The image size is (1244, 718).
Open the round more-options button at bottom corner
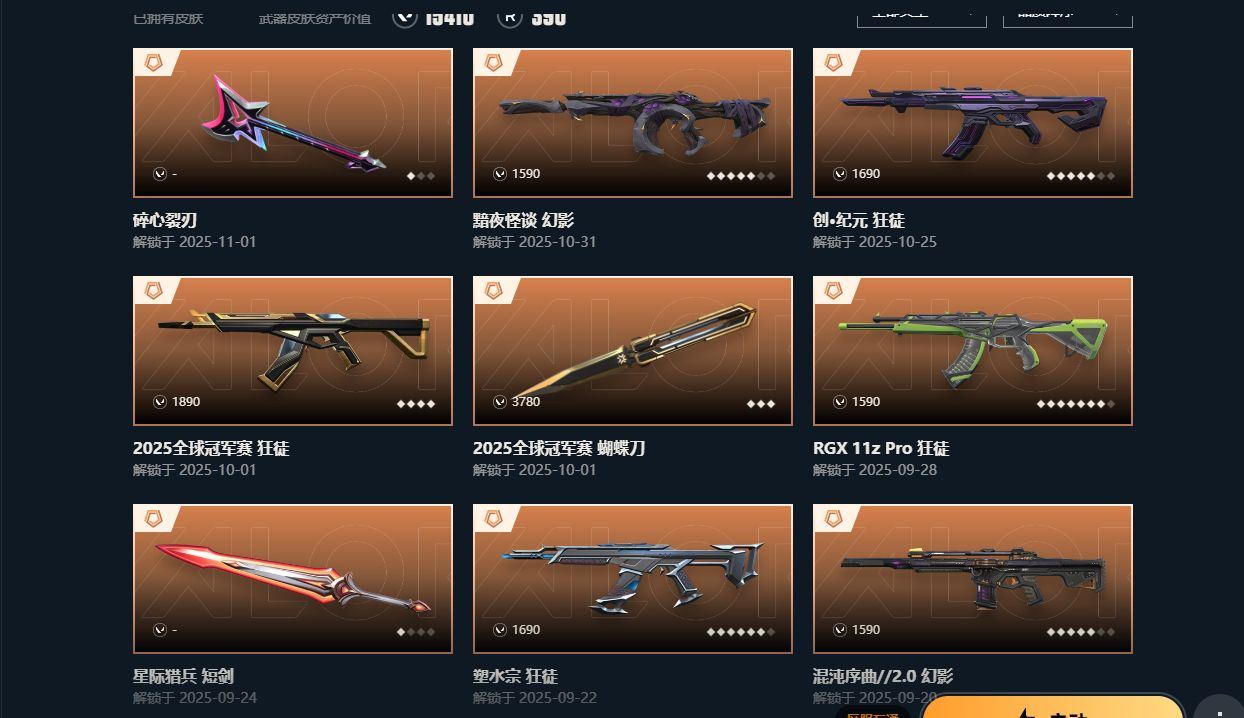point(1220,708)
